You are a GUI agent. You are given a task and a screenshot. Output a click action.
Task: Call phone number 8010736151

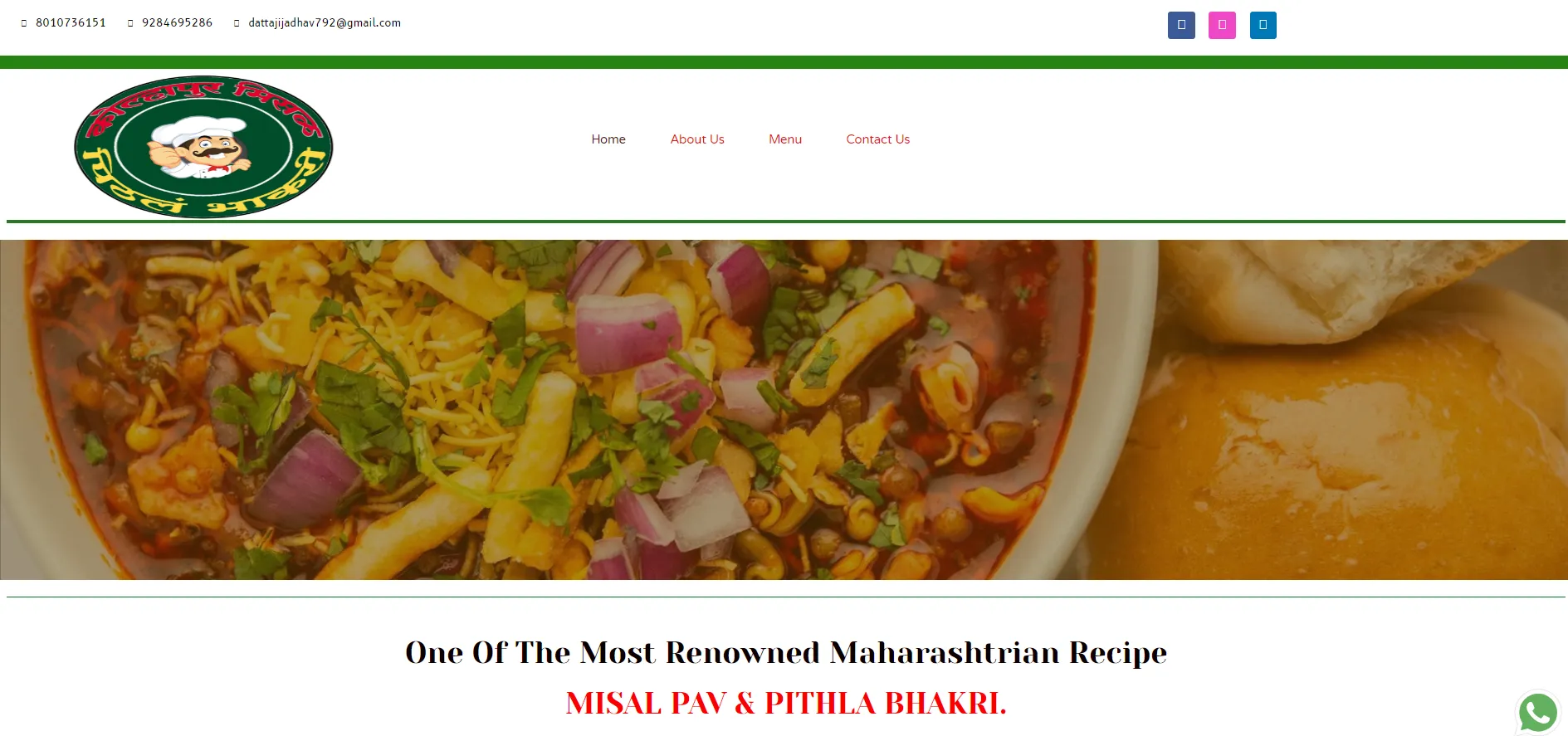(71, 22)
